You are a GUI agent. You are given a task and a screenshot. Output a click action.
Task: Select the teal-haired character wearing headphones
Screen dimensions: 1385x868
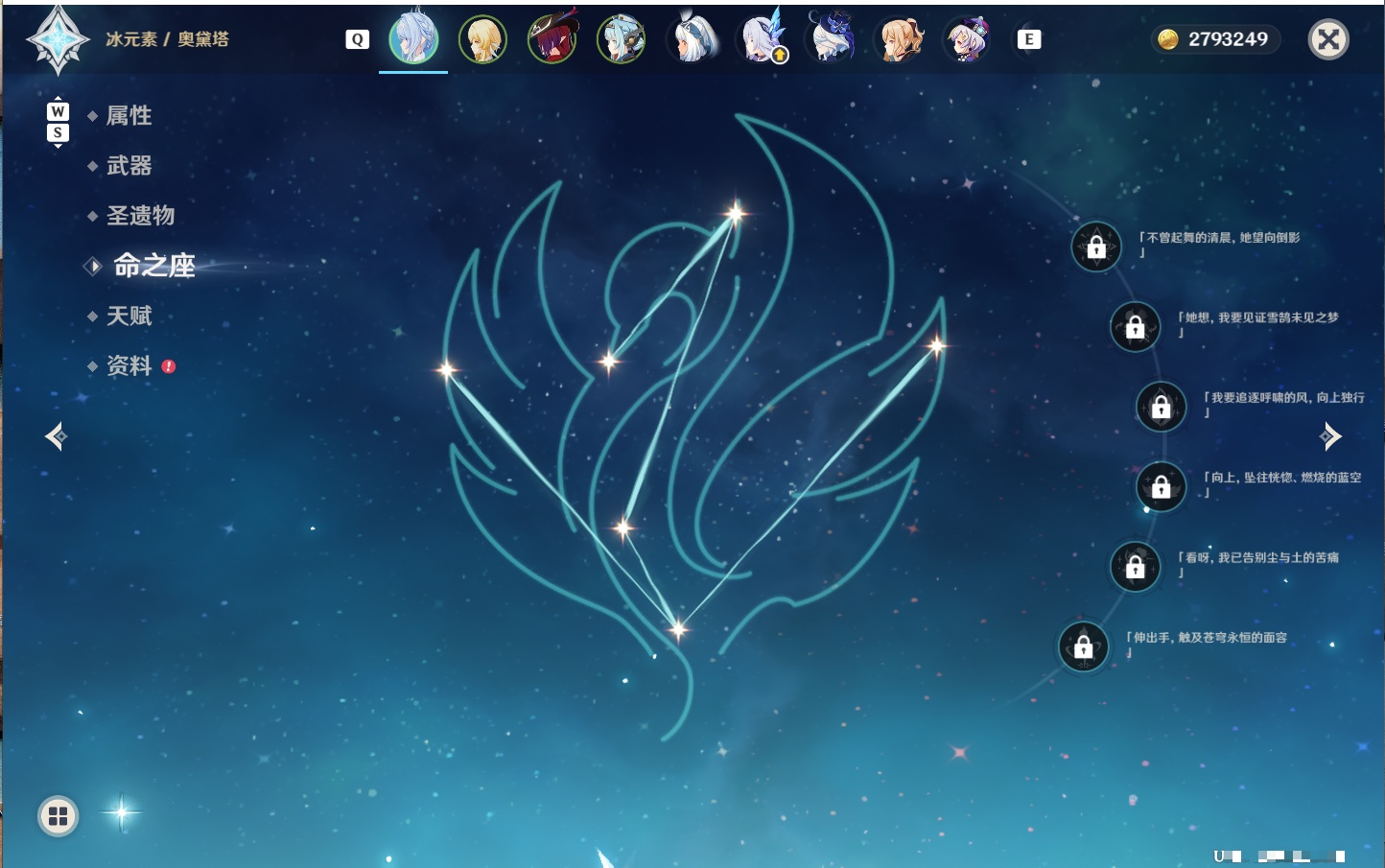point(622,39)
